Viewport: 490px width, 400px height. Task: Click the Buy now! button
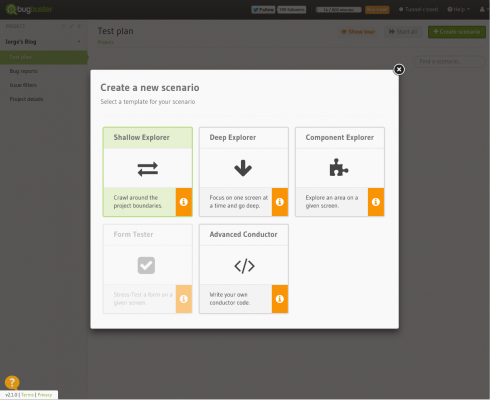tap(377, 10)
